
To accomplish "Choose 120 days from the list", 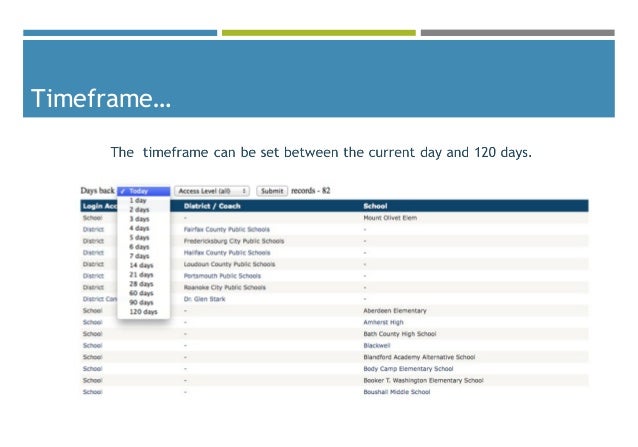I will click(x=143, y=312).
